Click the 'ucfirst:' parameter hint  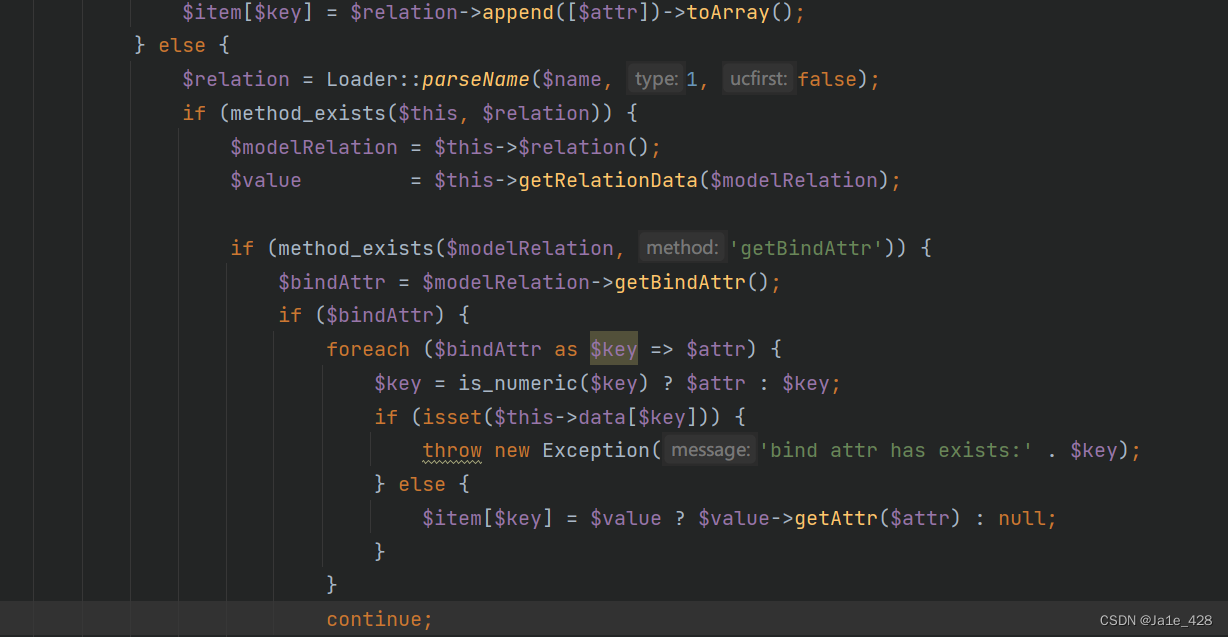click(x=758, y=79)
